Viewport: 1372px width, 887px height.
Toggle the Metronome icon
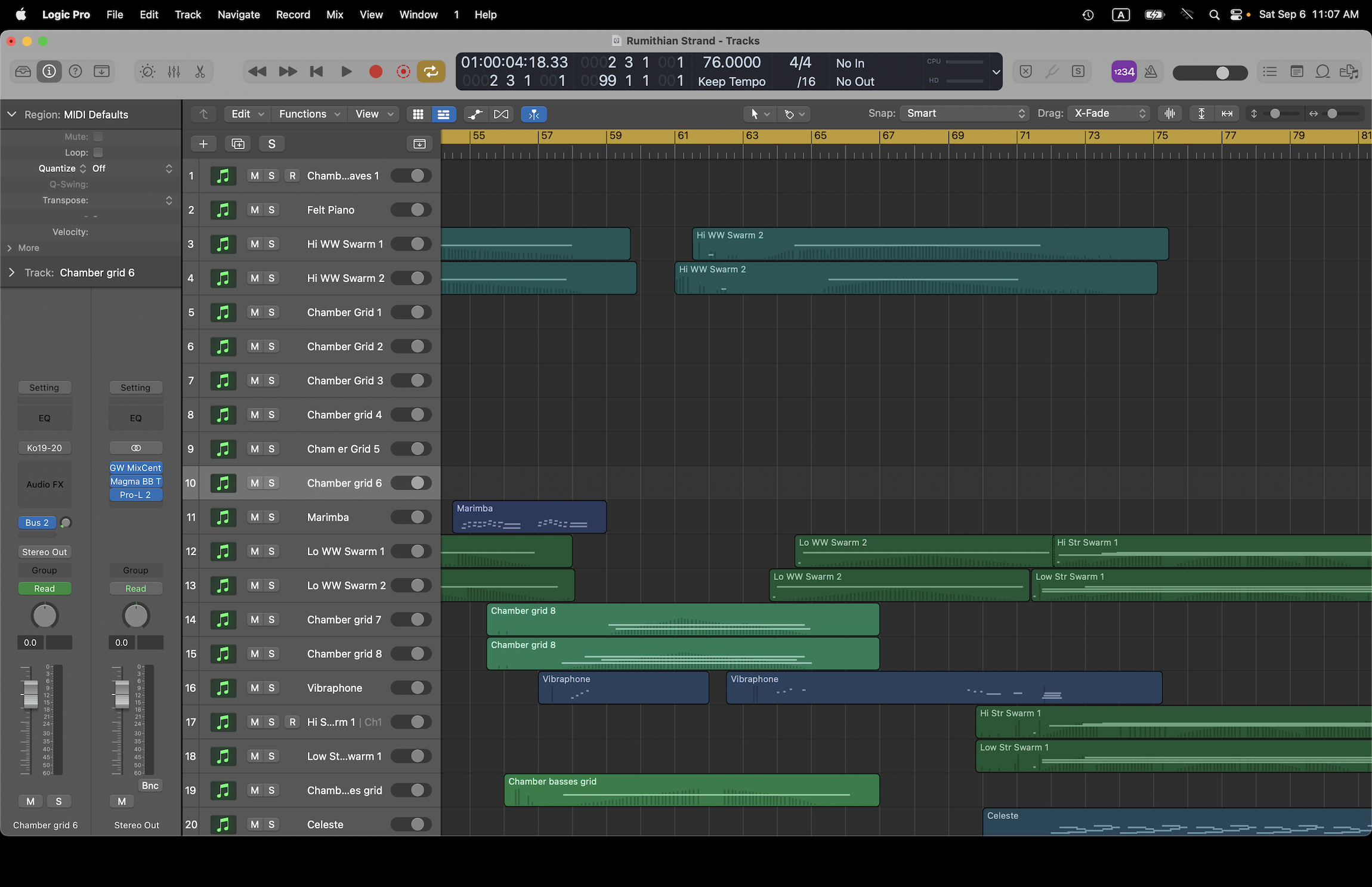point(1151,72)
